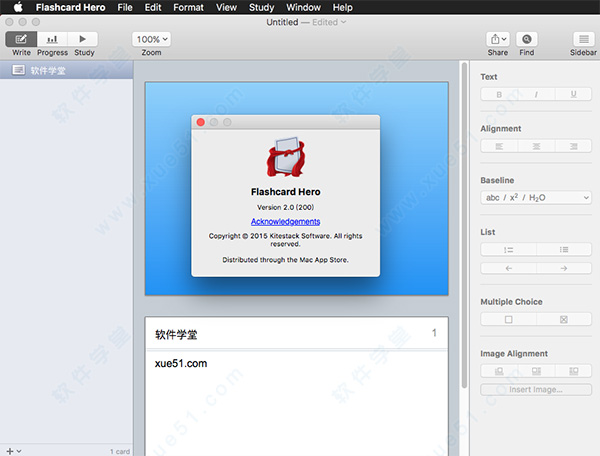Click the card answer text xue51.com
Screen dimensions: 600x456
(x=181, y=363)
